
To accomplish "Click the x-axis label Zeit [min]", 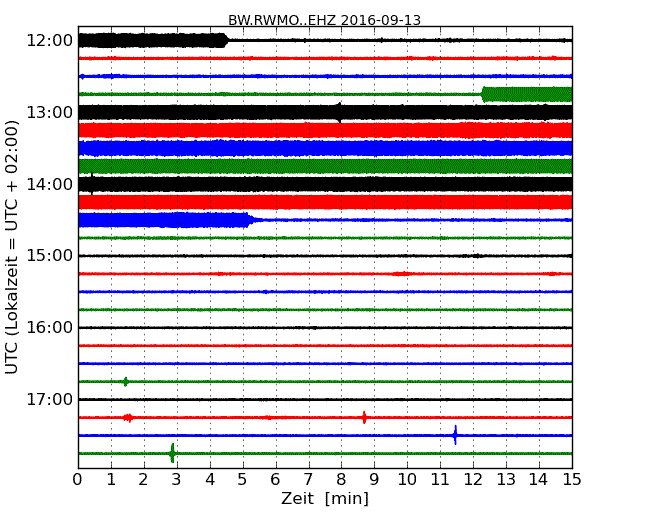I will [x=325, y=498].
